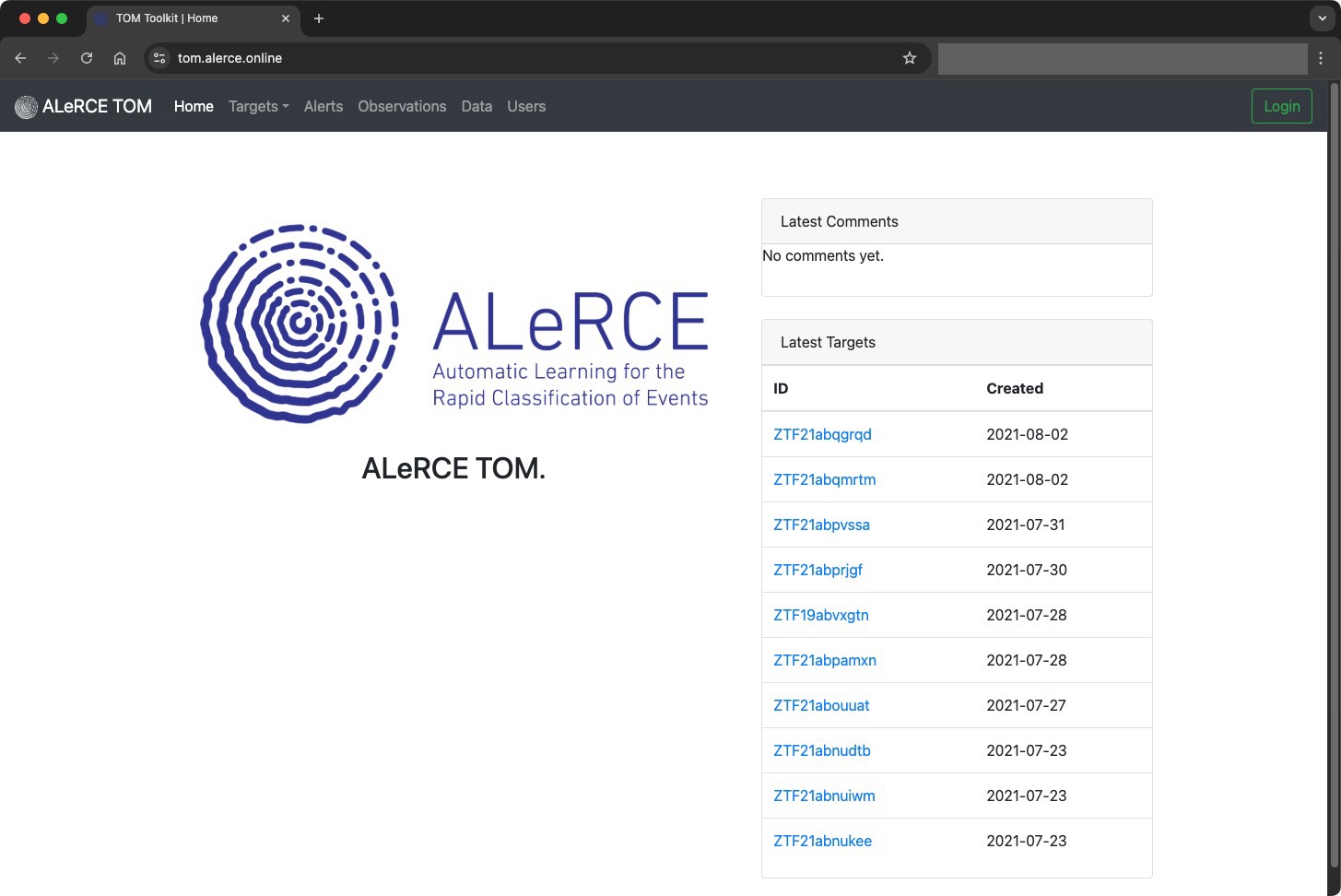Viewport: 1341px width, 896px height.
Task: Open the site information icon in address bar
Action: (x=159, y=58)
